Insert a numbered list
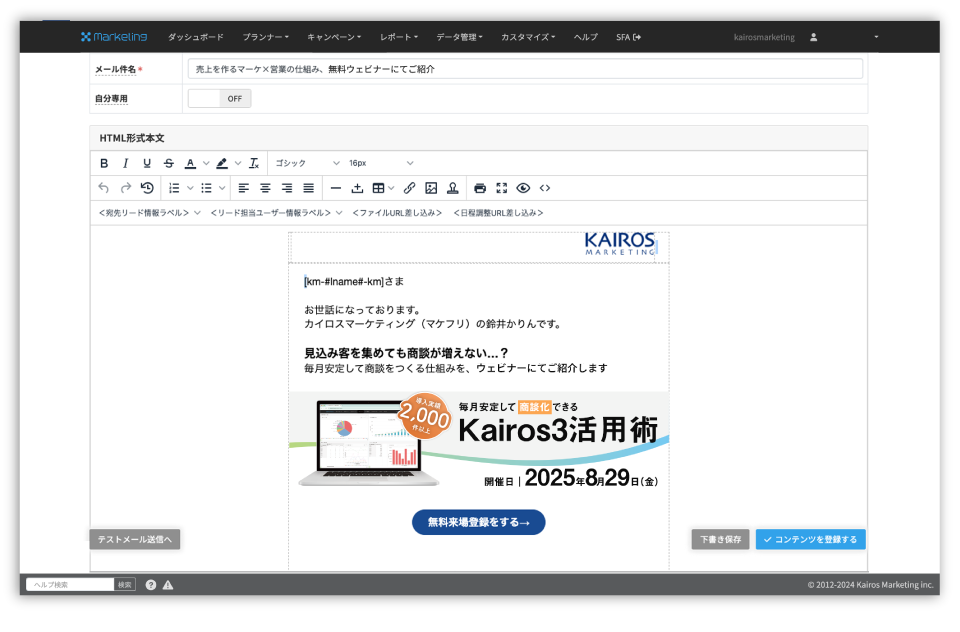The width and height of the screenshot is (960, 632). click(x=174, y=188)
